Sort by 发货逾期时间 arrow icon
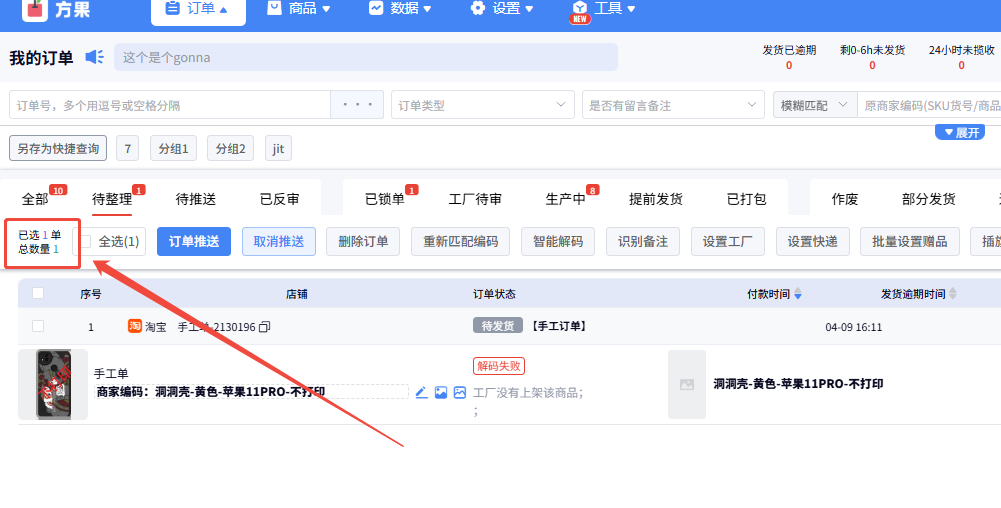1001x508 pixels. (x=953, y=294)
